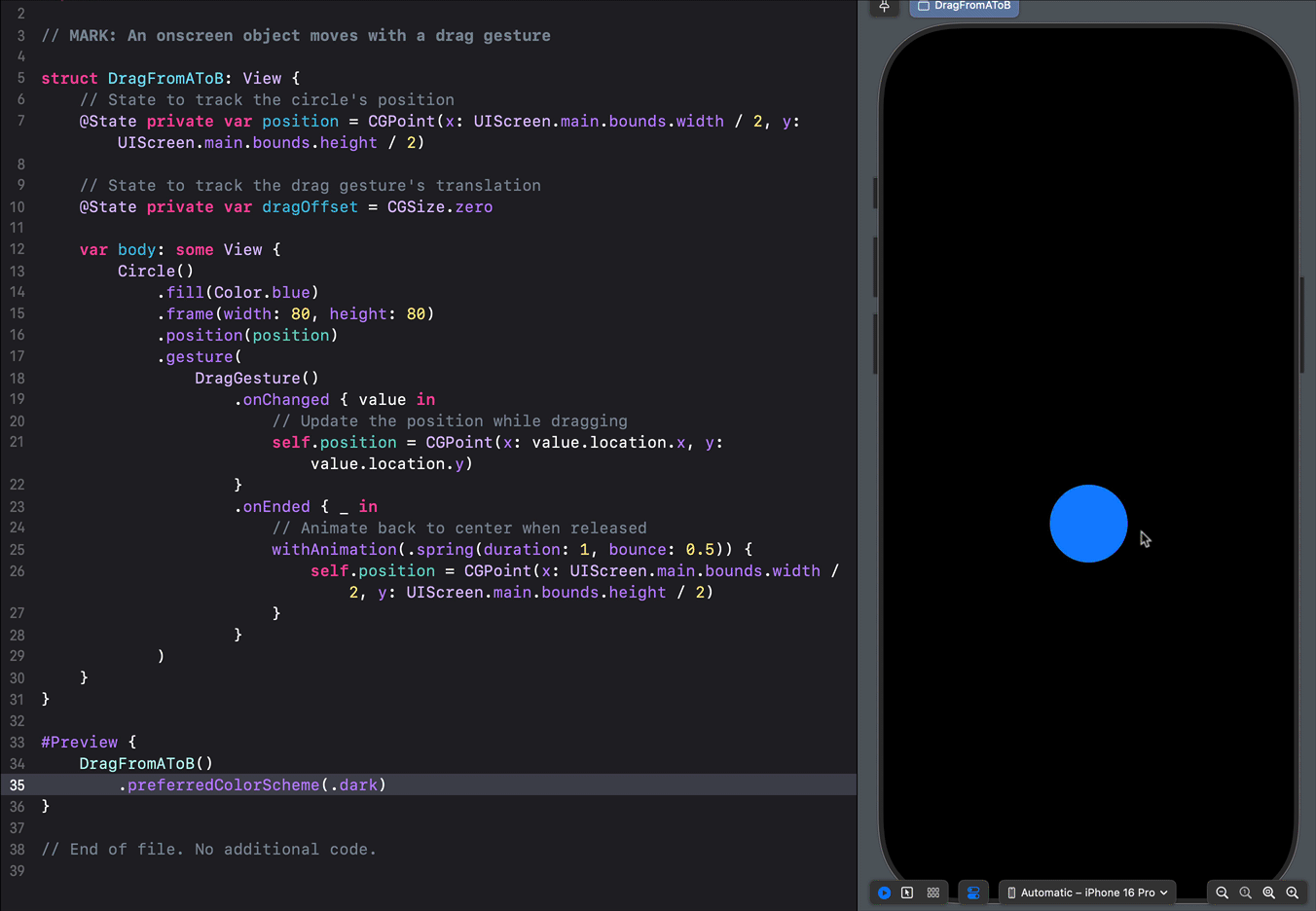Switch canvas to Selectable mode arrow icon

click(x=907, y=893)
